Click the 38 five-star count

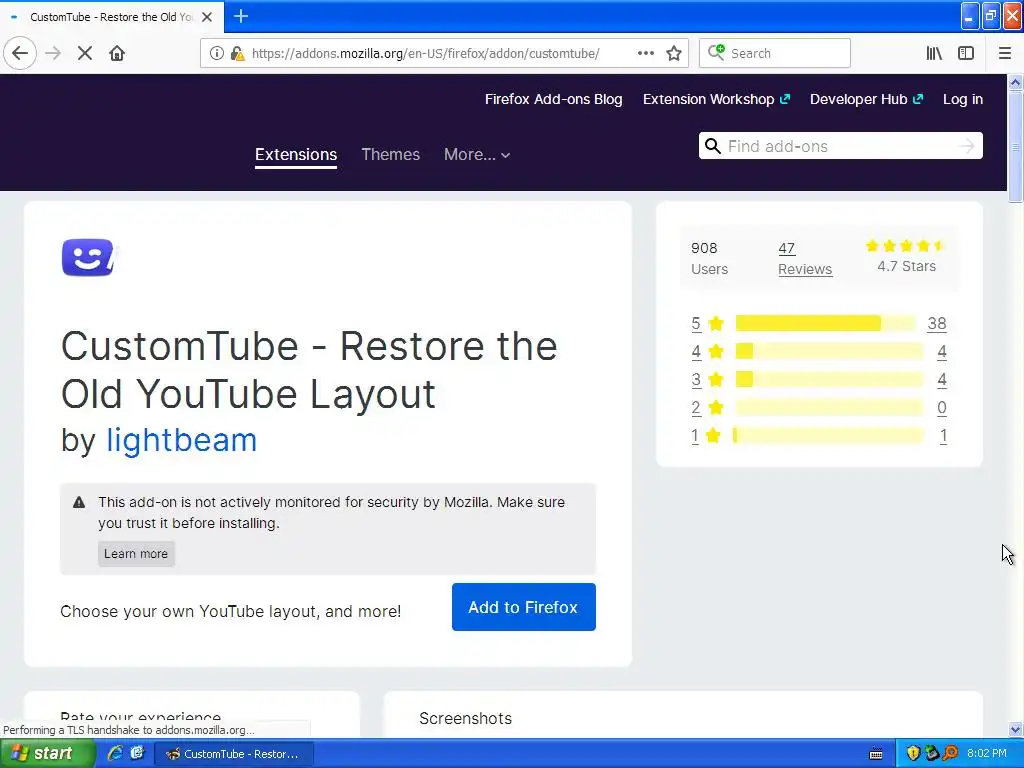click(x=936, y=323)
